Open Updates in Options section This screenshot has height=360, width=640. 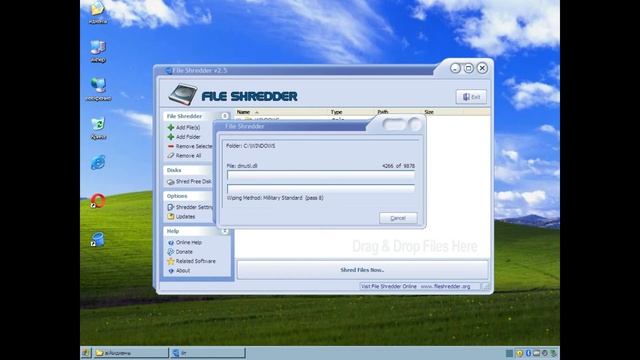(x=185, y=217)
